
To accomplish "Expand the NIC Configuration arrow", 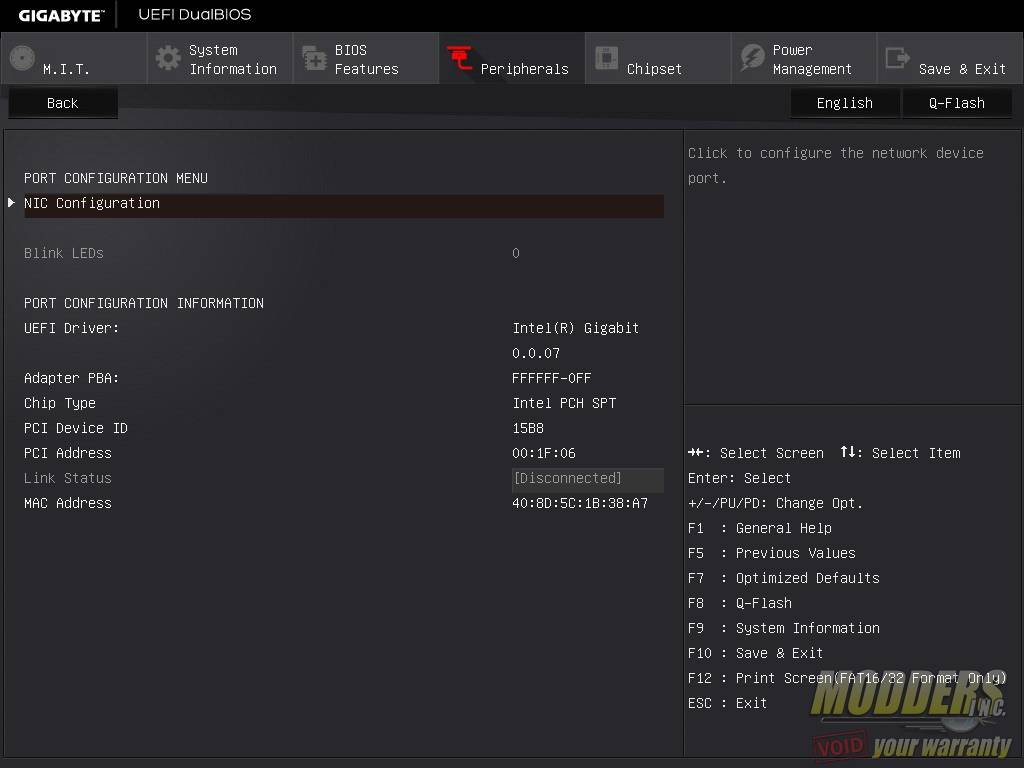I will point(12,203).
